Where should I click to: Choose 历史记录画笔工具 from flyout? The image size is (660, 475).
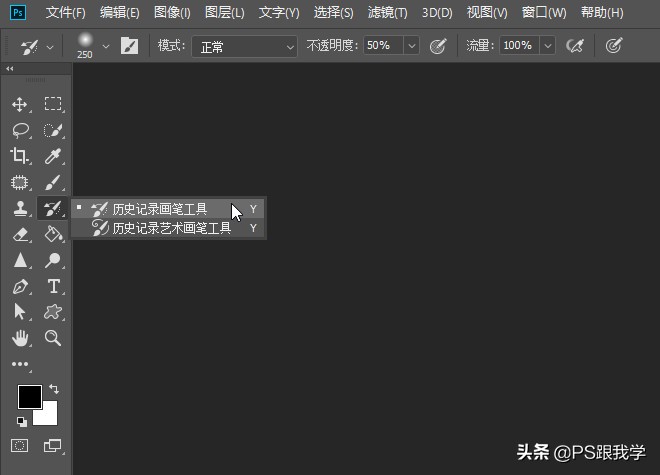point(168,209)
